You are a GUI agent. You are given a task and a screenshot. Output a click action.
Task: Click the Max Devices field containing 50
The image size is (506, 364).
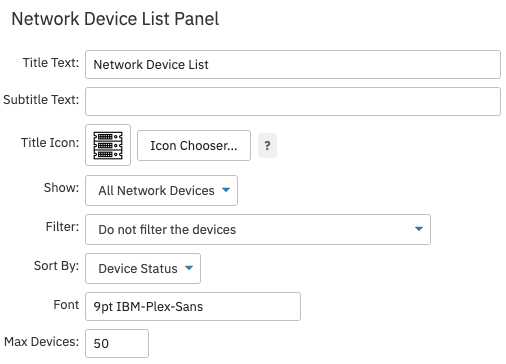117,343
